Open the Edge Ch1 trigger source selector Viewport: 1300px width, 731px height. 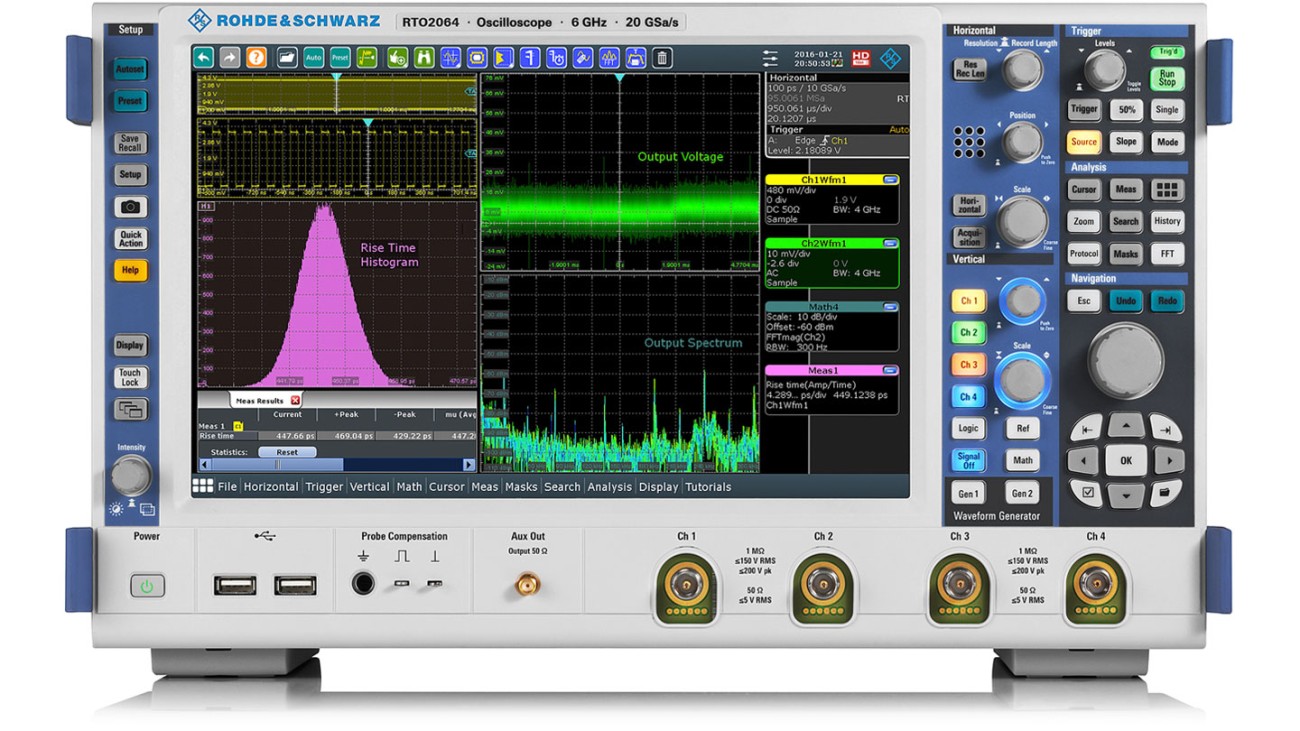(822, 139)
